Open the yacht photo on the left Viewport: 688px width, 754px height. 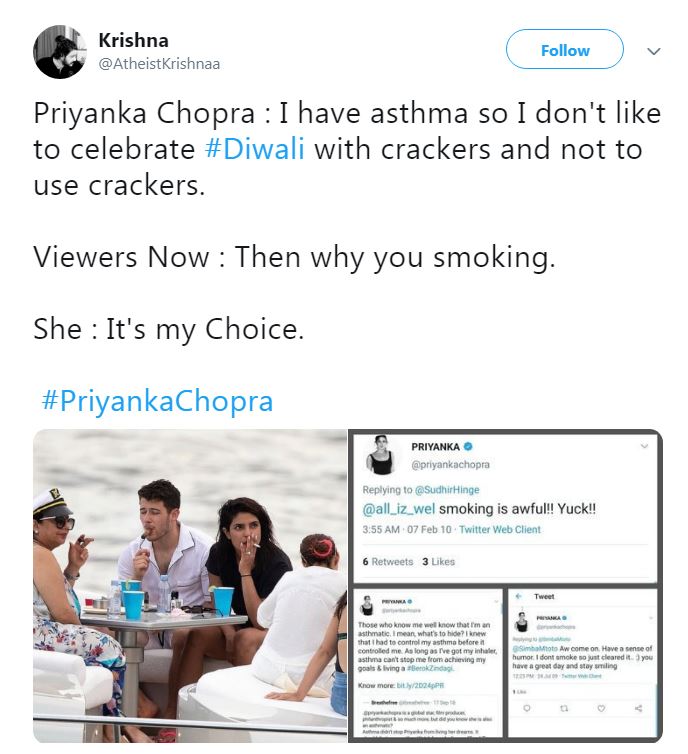coord(189,587)
